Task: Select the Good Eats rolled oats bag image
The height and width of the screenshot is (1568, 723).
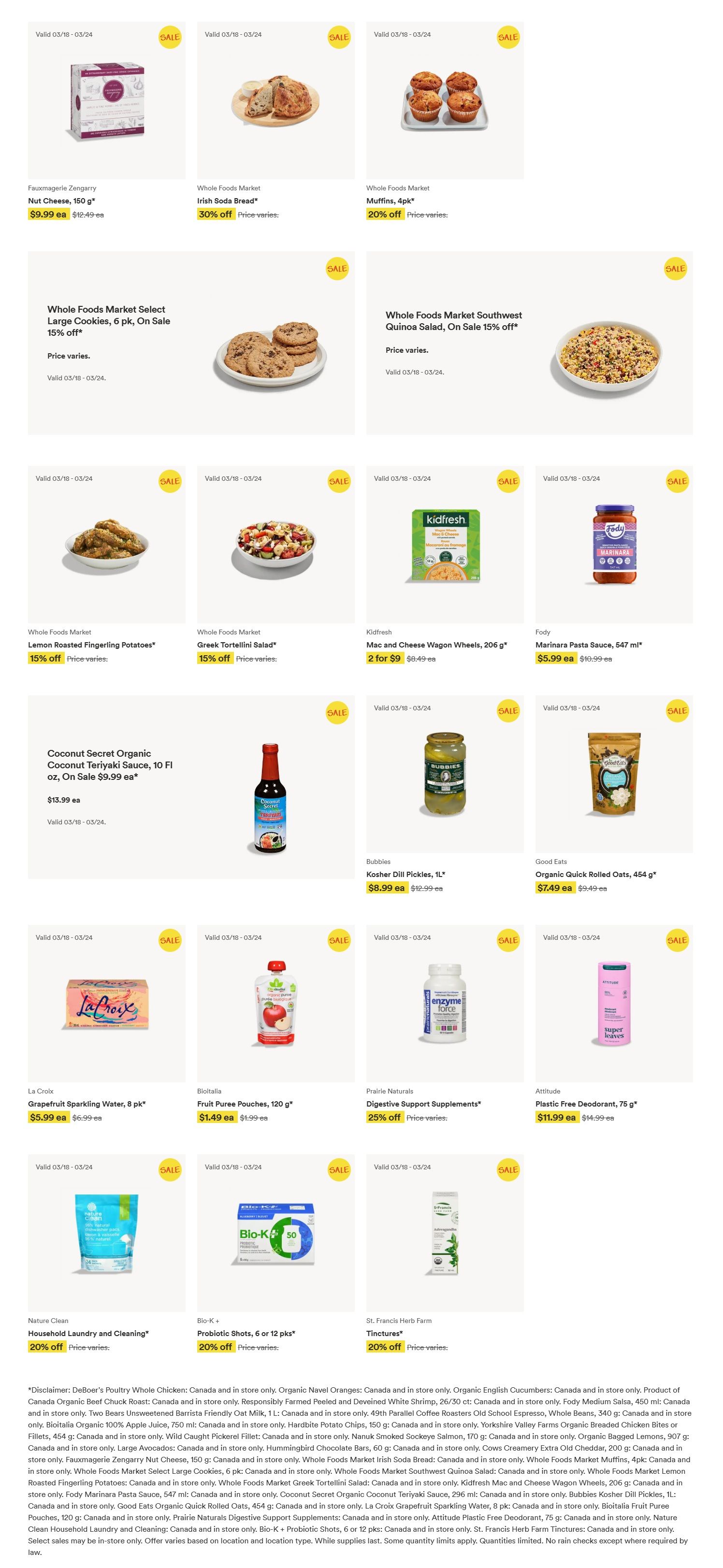Action: (613, 774)
